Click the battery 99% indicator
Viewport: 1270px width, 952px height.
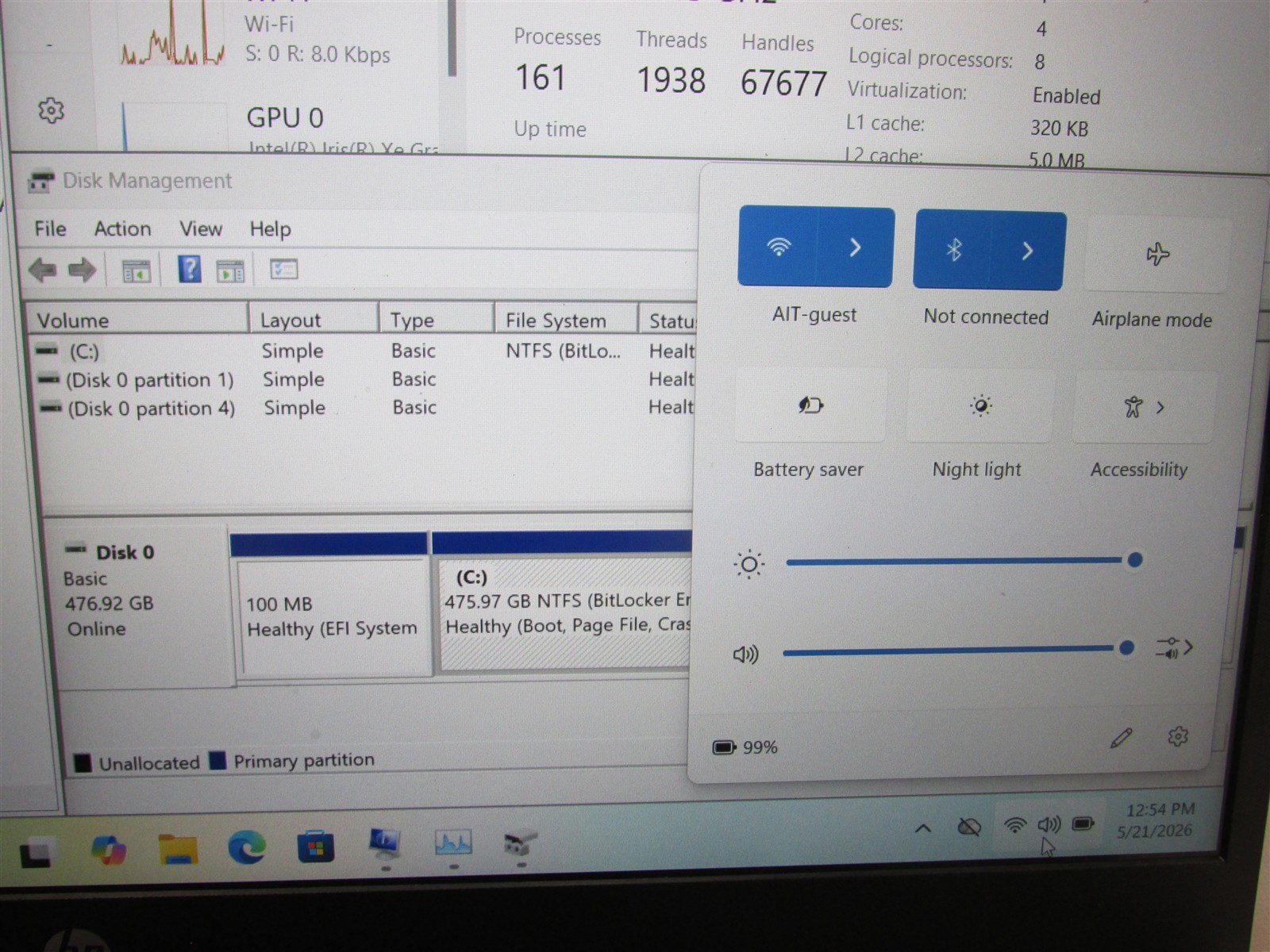pyautogui.click(x=745, y=747)
